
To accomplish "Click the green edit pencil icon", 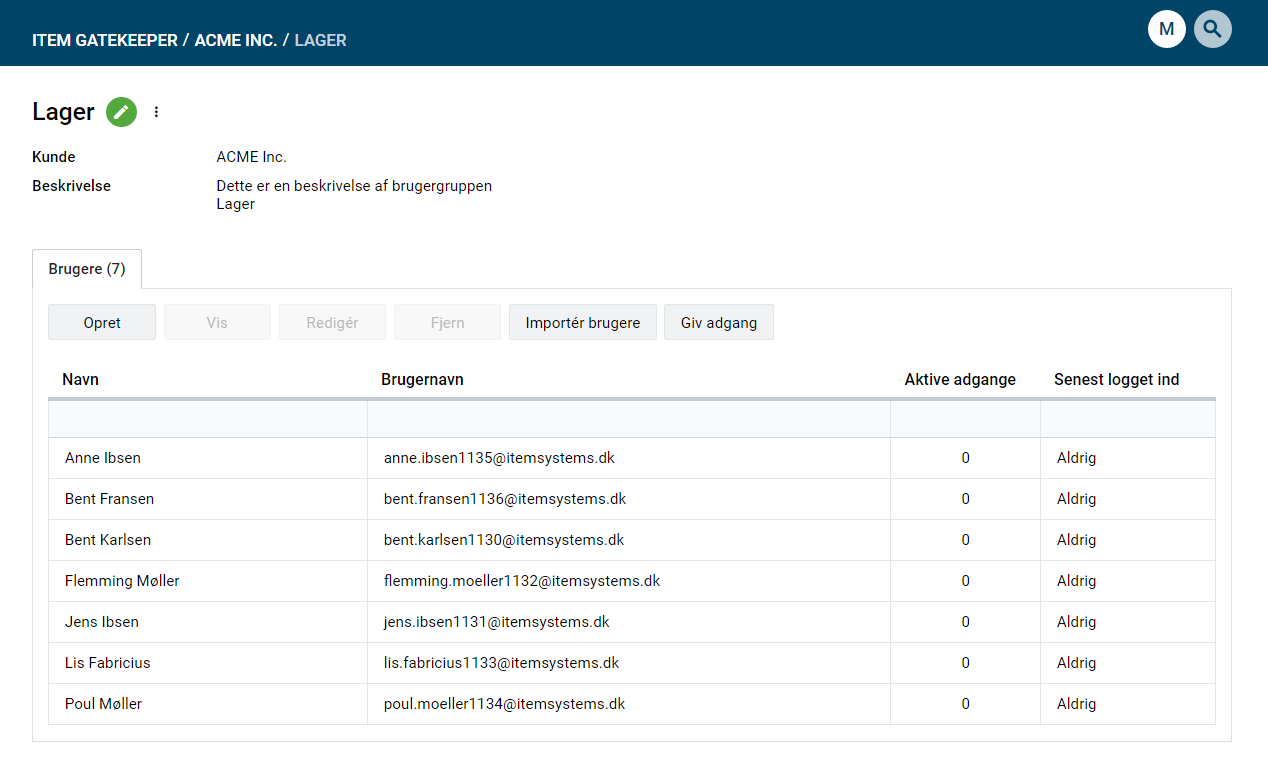I will 121,112.
